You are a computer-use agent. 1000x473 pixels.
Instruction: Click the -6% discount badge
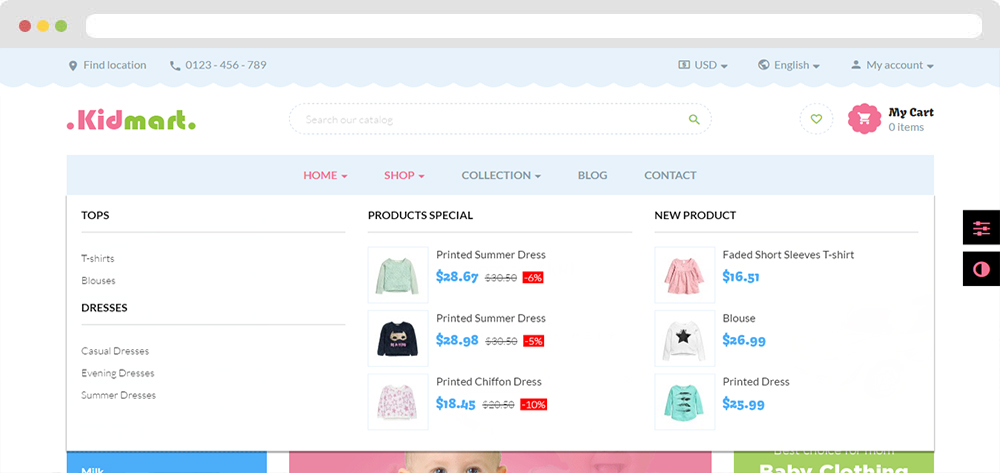tap(533, 278)
